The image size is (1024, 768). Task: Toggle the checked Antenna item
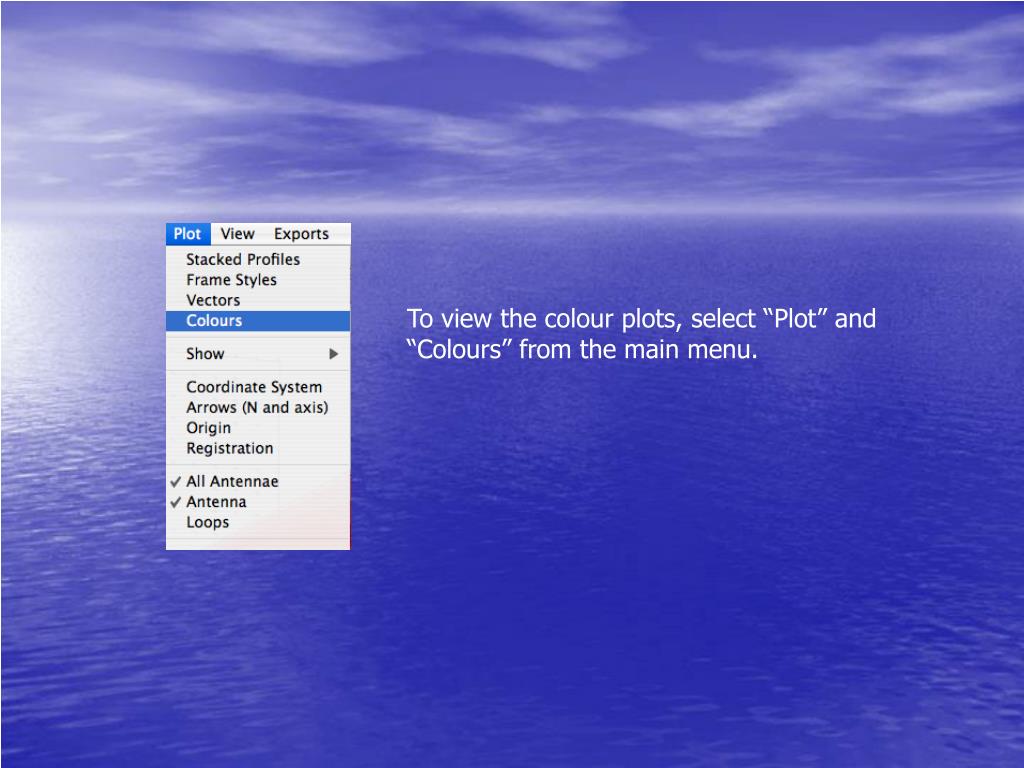[258, 502]
